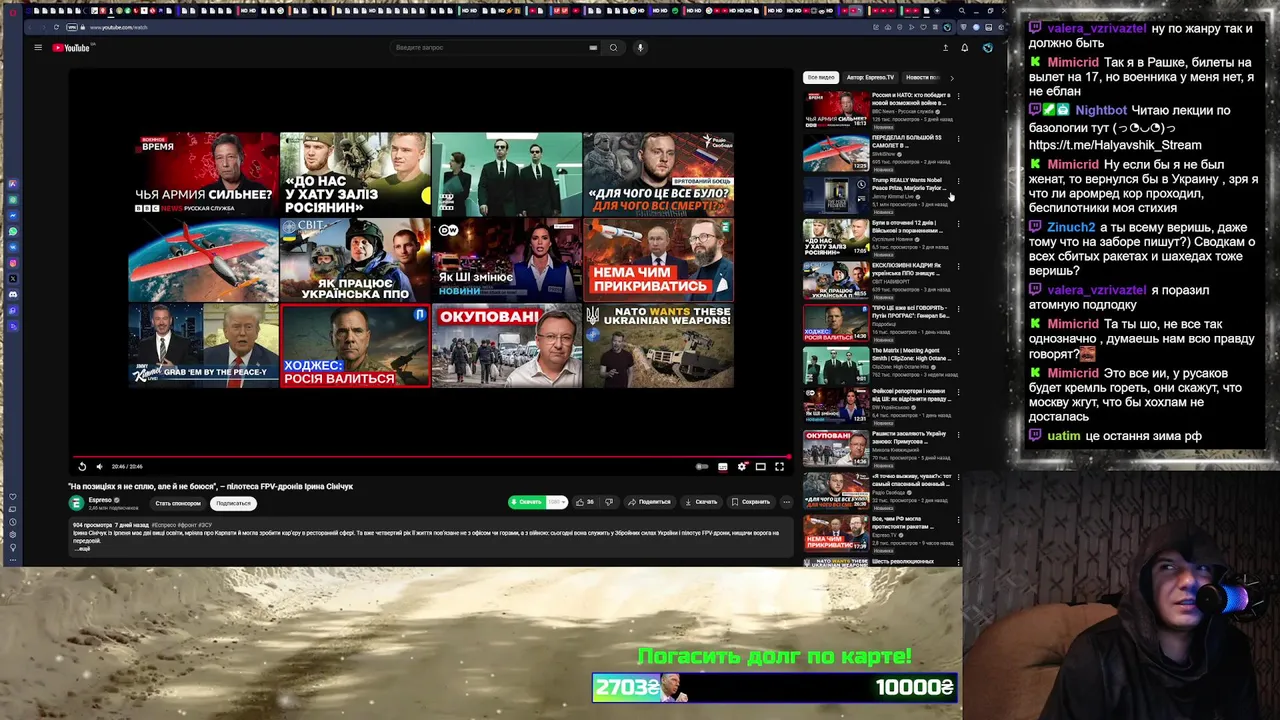Open the YouTube notifications bell
Viewport: 1280px width, 720px height.
pos(965,47)
